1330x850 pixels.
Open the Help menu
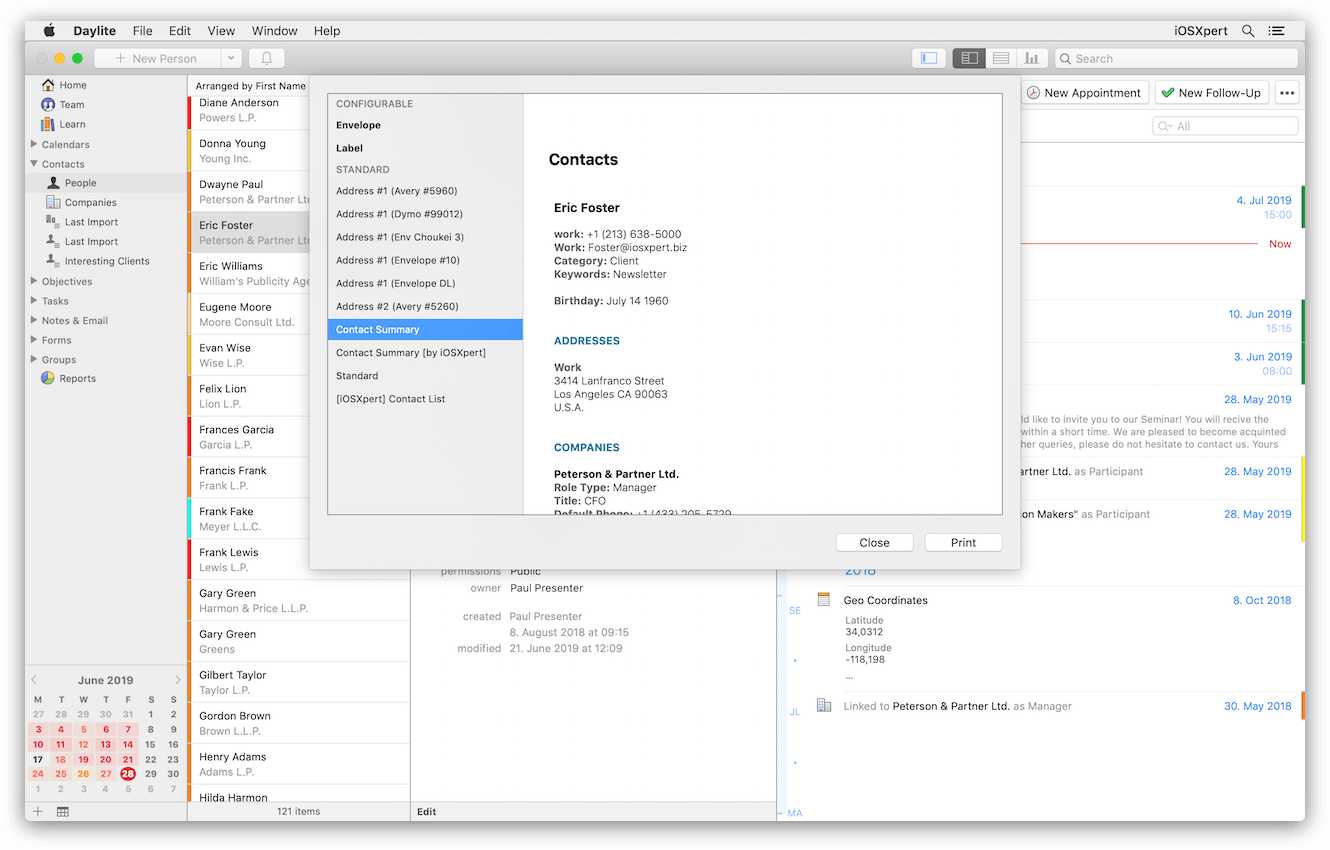[327, 31]
